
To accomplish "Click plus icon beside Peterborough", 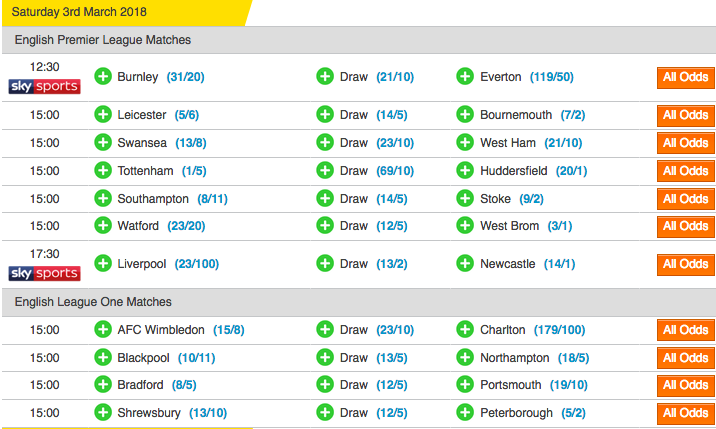I will pos(465,413).
